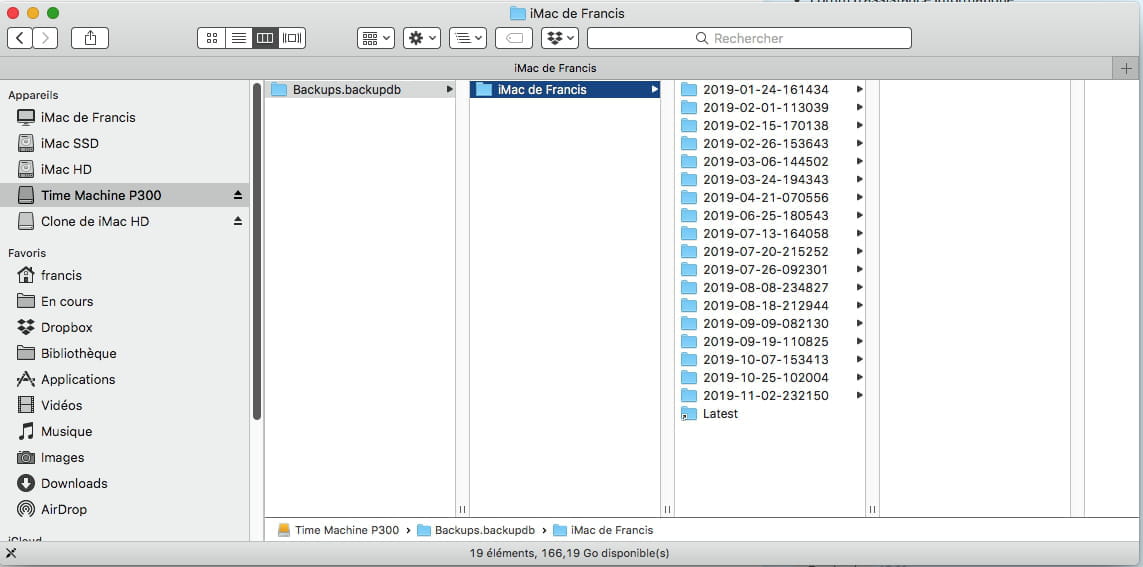Image resolution: width=1143 pixels, height=567 pixels.
Task: Click the first column's width handle
Action: pos(462,509)
